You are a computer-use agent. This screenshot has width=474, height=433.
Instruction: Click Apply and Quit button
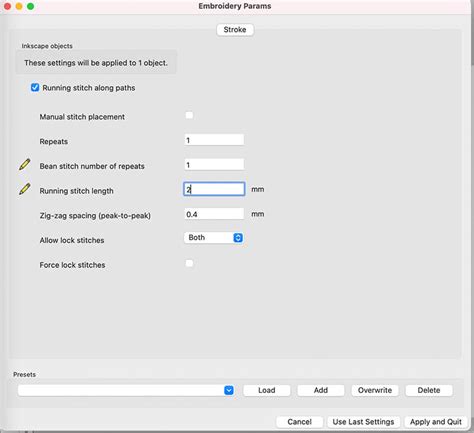coord(436,422)
